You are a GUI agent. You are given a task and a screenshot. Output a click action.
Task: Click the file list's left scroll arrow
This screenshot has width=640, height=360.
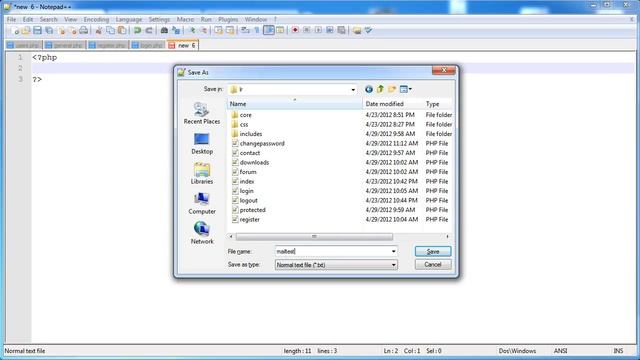click(231, 237)
